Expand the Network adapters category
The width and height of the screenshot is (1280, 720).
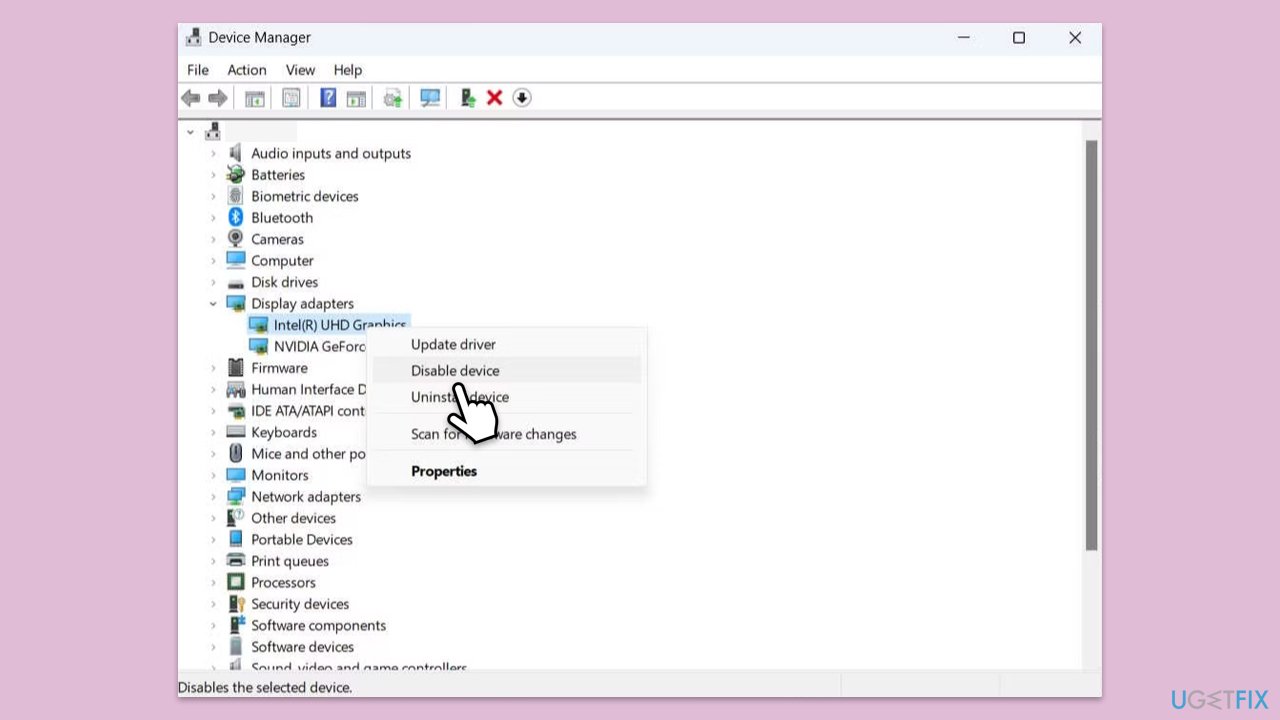click(213, 496)
